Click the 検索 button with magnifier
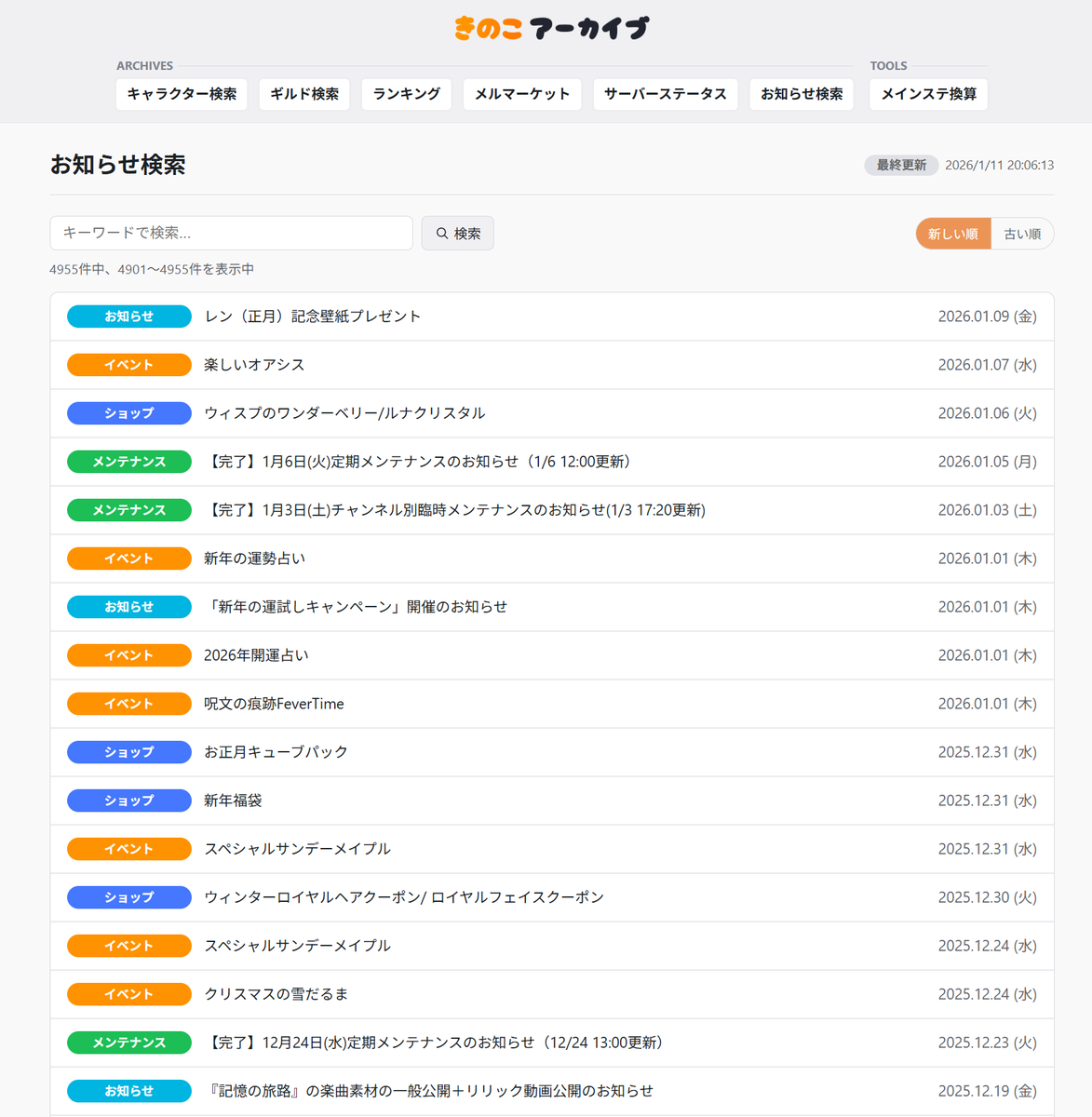This screenshot has width=1092, height=1117. click(x=458, y=233)
